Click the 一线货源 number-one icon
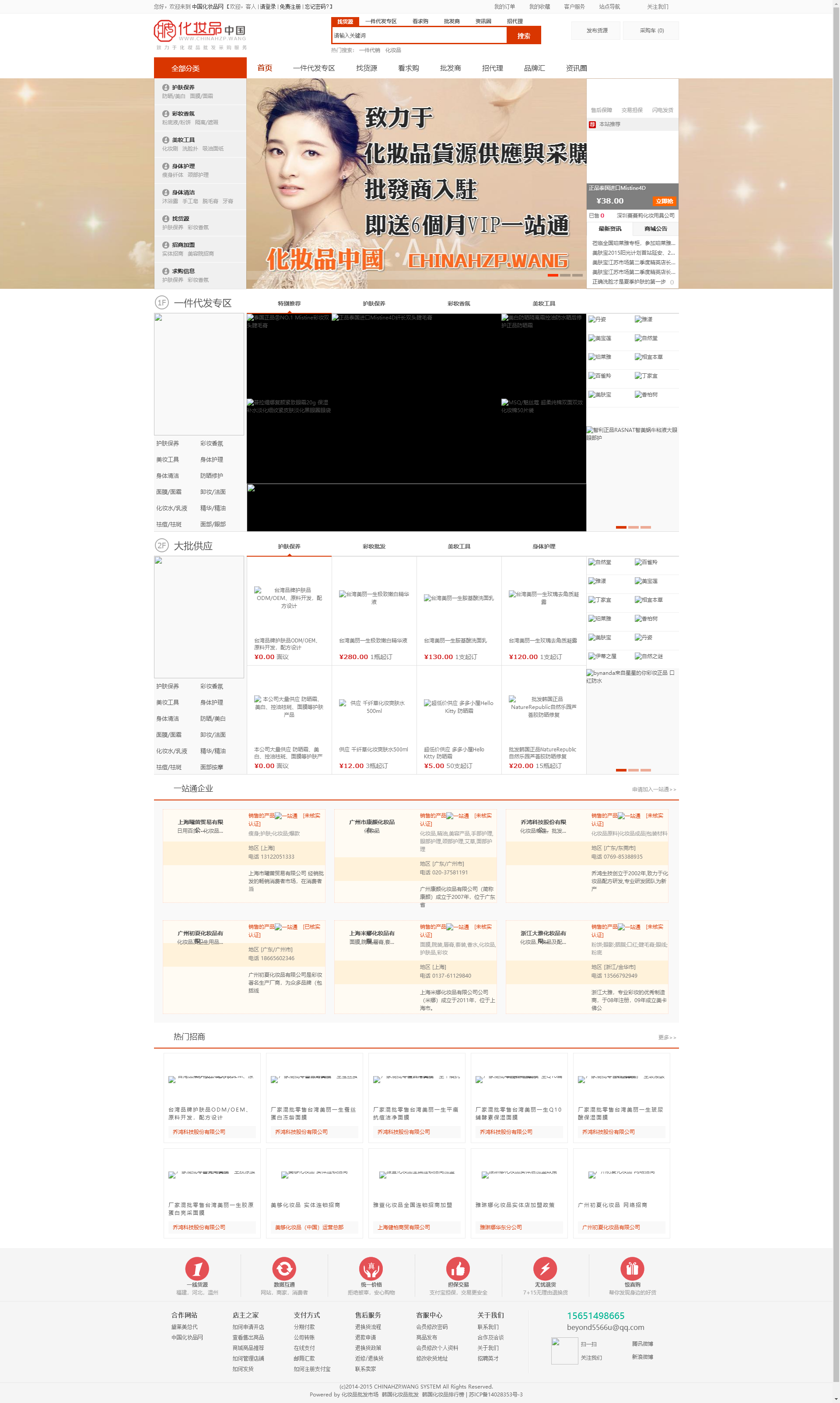The height and width of the screenshot is (1403, 840). click(197, 1268)
